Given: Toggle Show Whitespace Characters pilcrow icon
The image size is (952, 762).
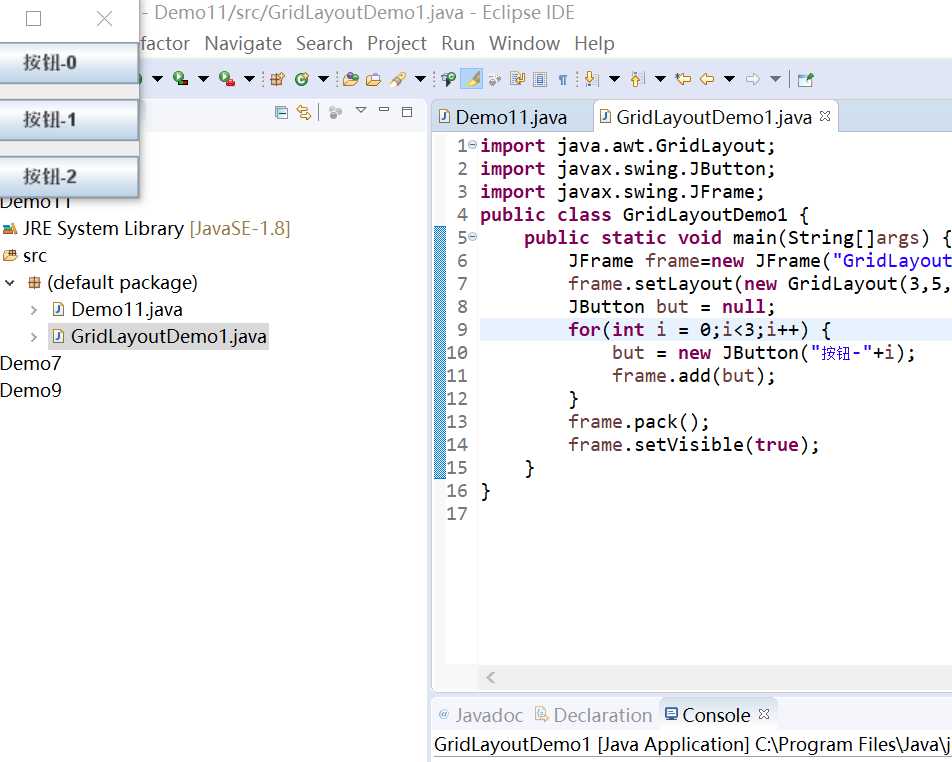Looking at the screenshot, I should point(563,79).
